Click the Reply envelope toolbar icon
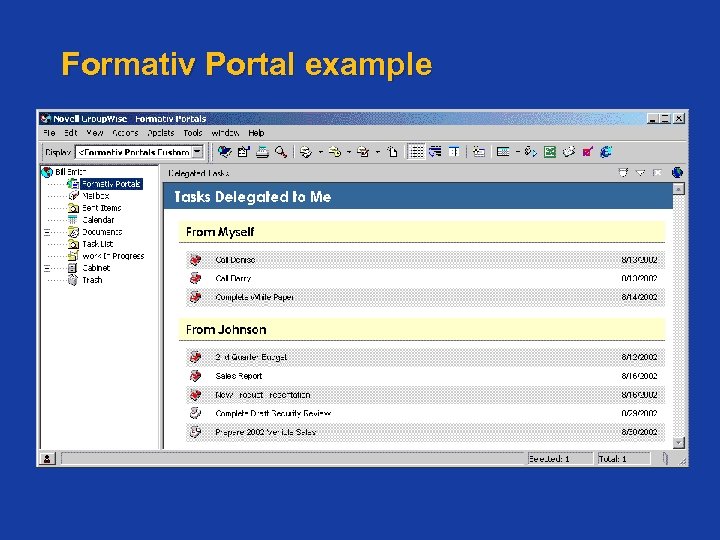 point(306,152)
